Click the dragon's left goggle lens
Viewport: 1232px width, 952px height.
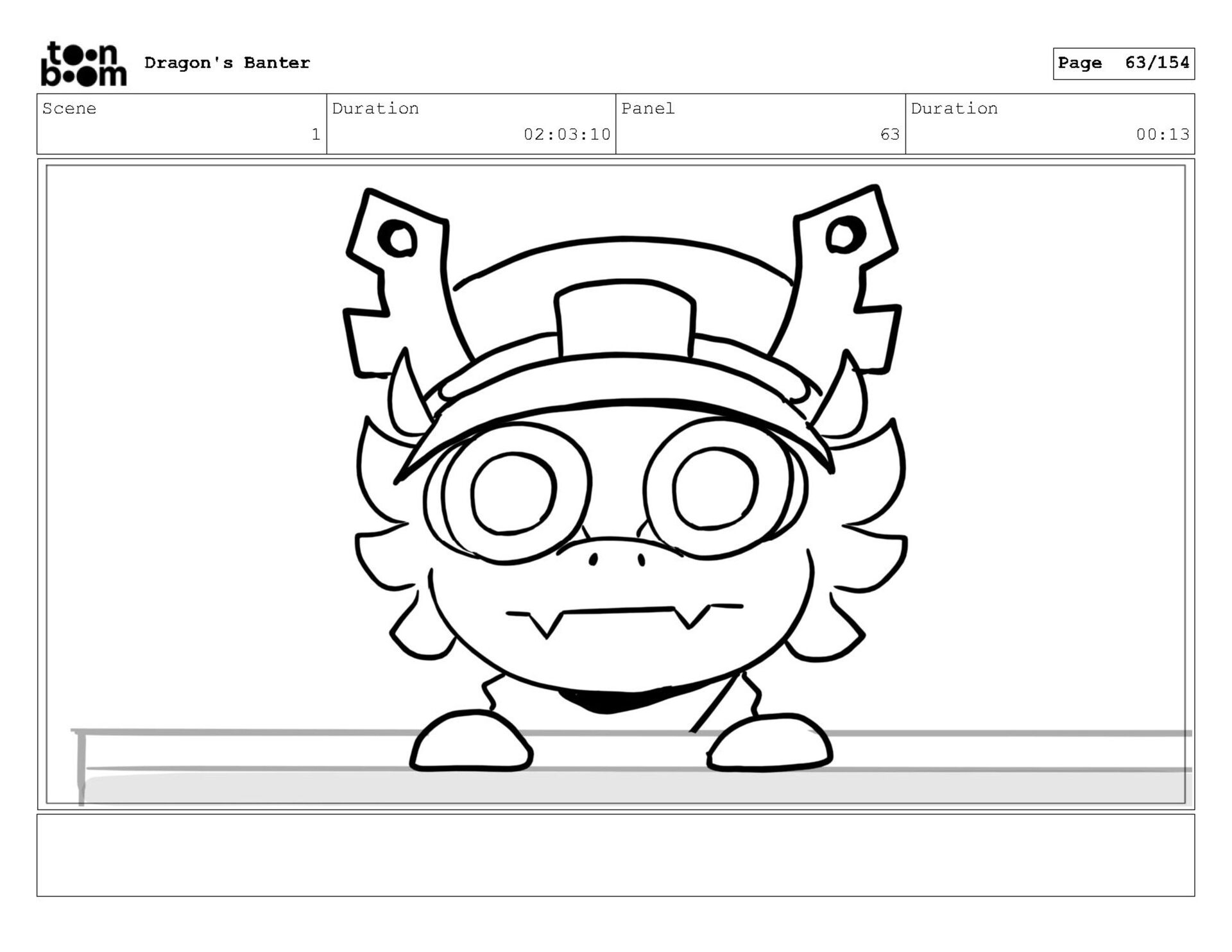(513, 493)
